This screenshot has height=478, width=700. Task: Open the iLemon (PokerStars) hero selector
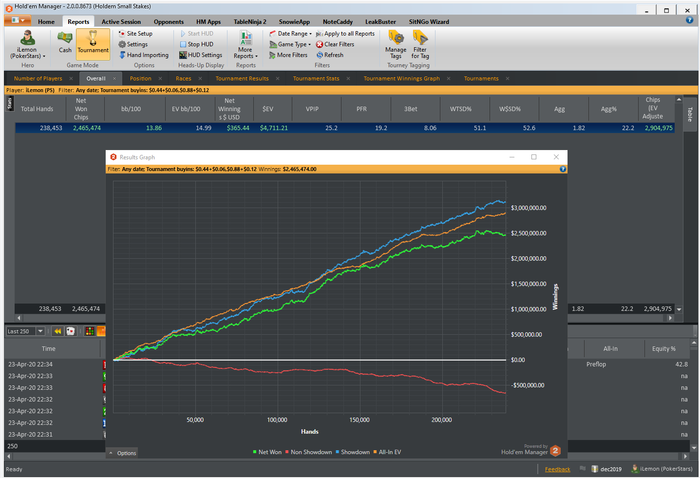(27, 45)
